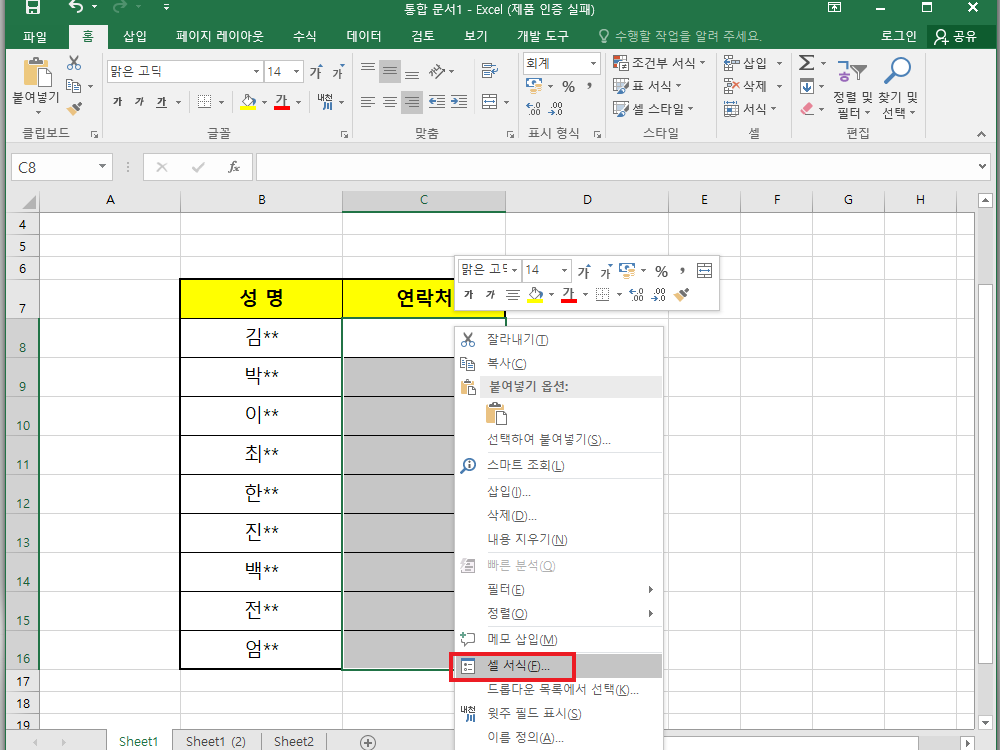Viewport: 1000px width, 750px height.
Task: Click the column D header
Action: pos(587,200)
